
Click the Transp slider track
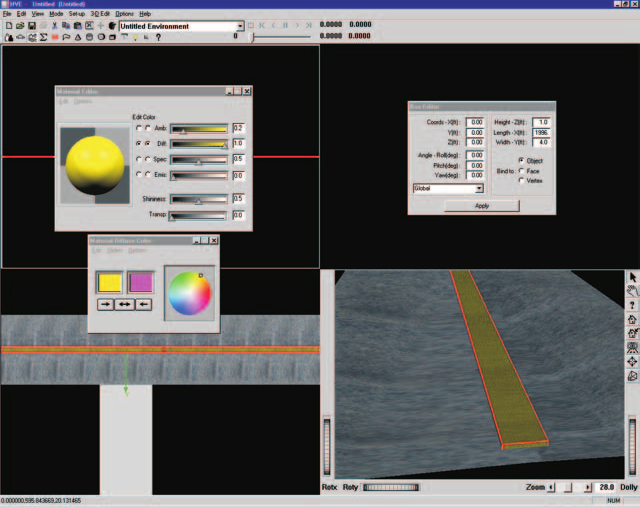[198, 216]
